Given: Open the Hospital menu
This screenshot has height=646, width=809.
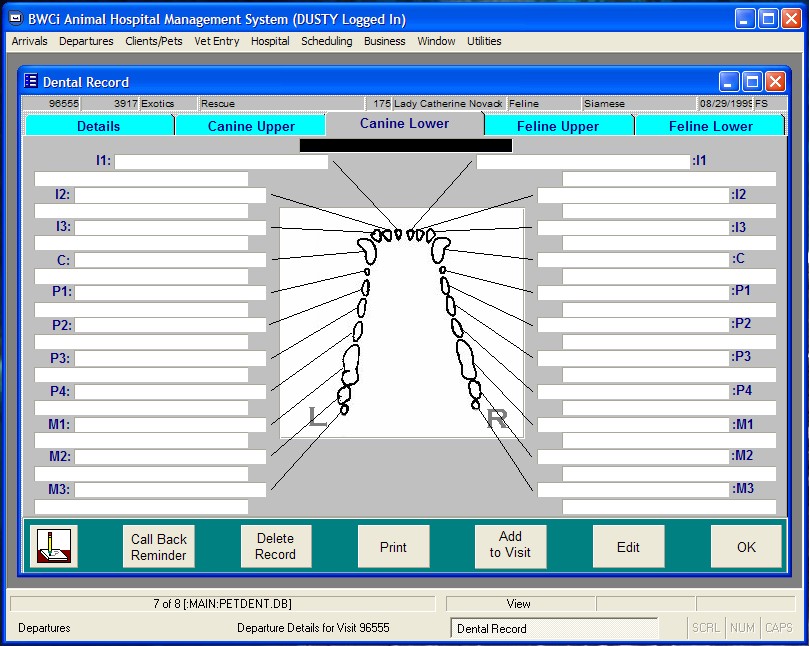Looking at the screenshot, I should point(270,41).
